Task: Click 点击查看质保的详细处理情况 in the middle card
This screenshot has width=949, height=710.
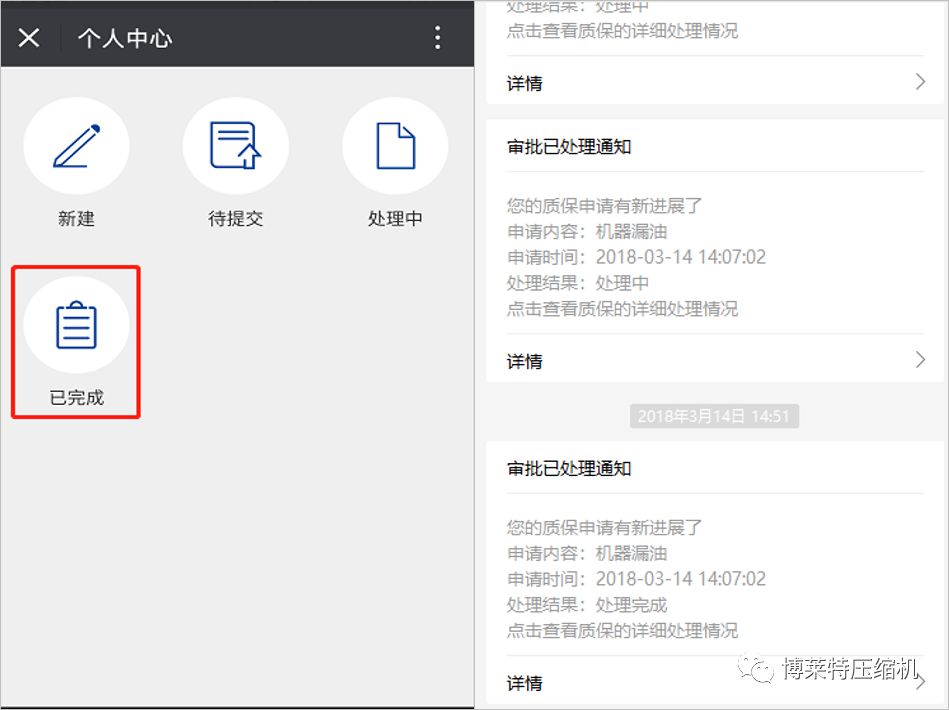Action: coord(622,309)
